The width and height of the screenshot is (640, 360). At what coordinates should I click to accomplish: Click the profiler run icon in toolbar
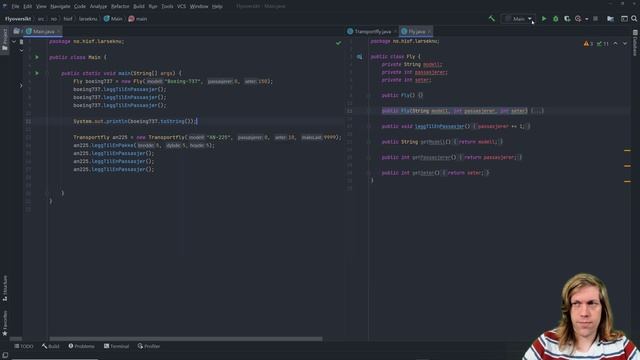tap(578, 19)
